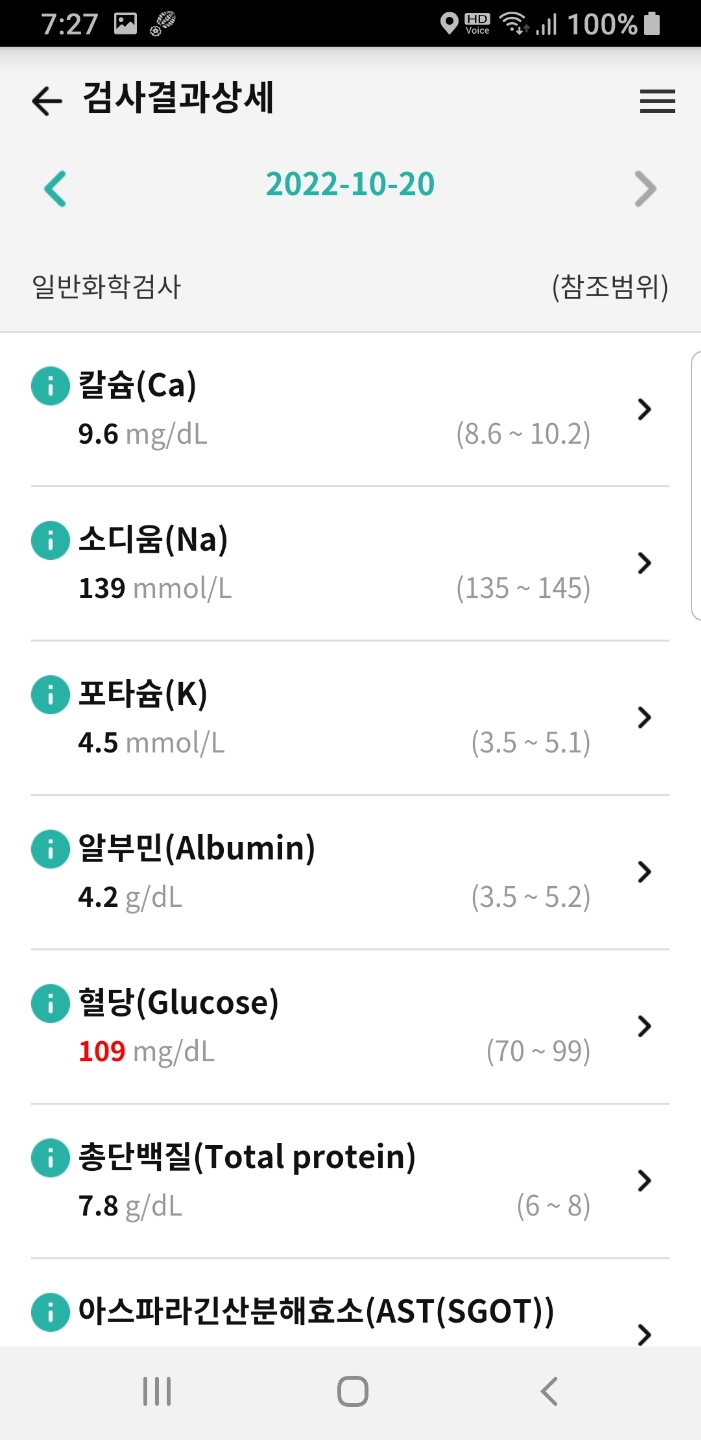Open 혈당(Glucose) details chevron
The width and height of the screenshot is (701, 1440).
[645, 1026]
